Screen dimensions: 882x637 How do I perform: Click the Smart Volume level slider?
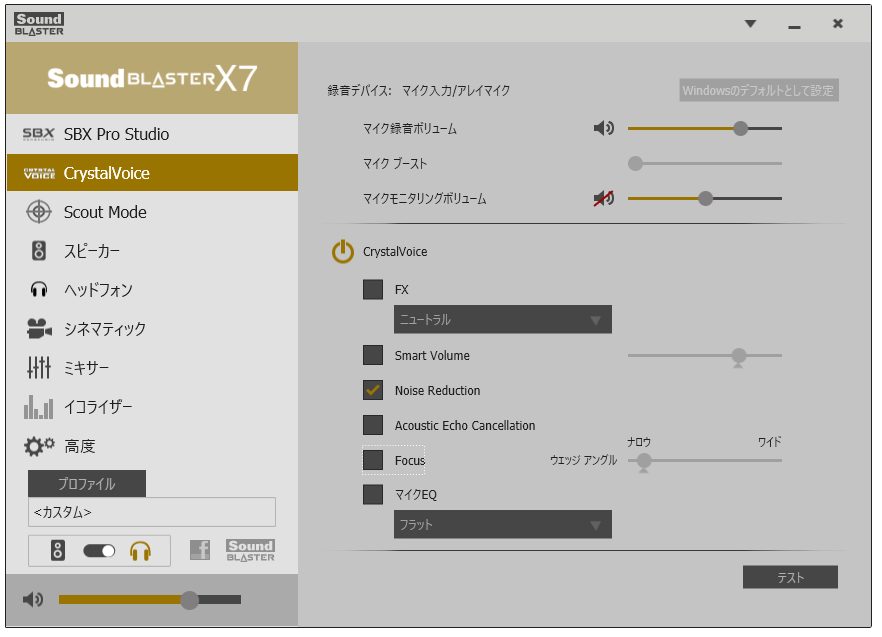(705, 356)
